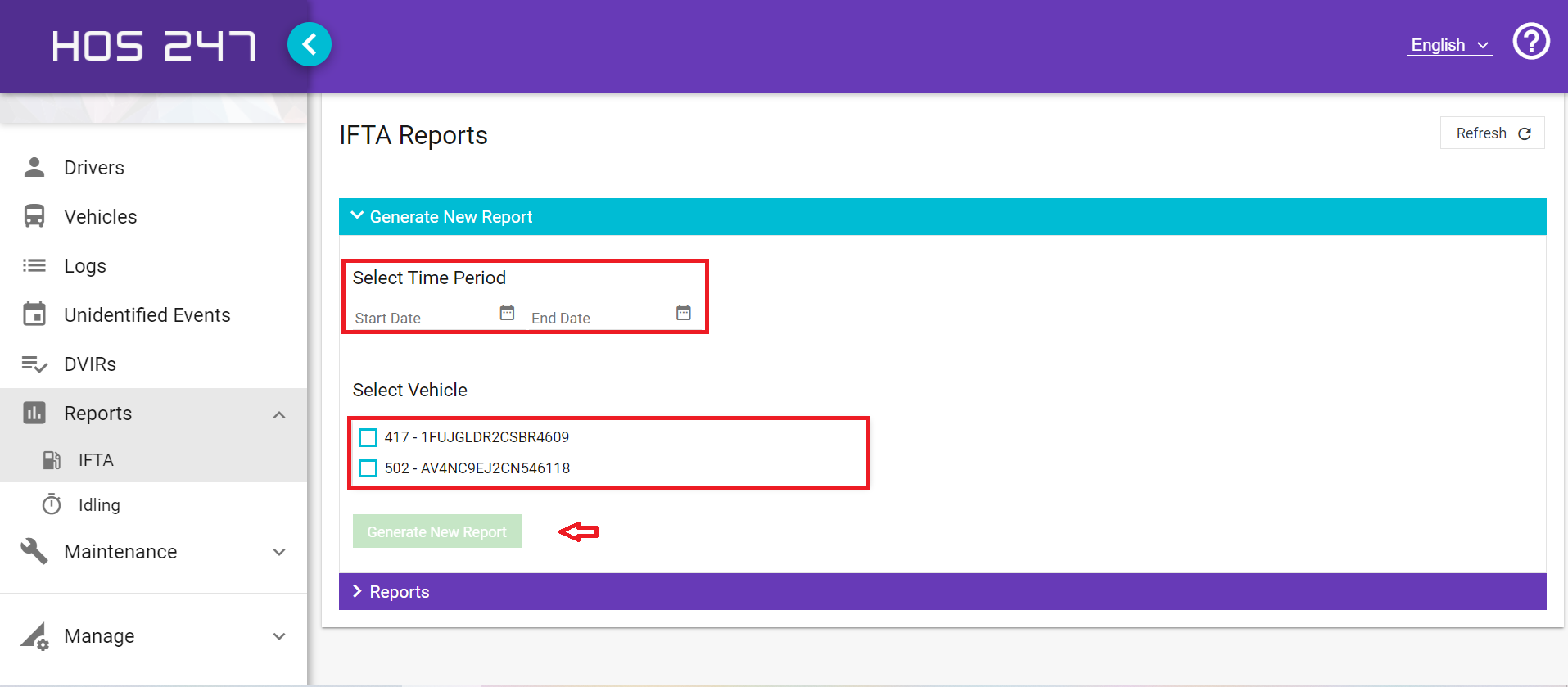The width and height of the screenshot is (1568, 687).
Task: Open the help question mark icon
Action: click(x=1530, y=42)
